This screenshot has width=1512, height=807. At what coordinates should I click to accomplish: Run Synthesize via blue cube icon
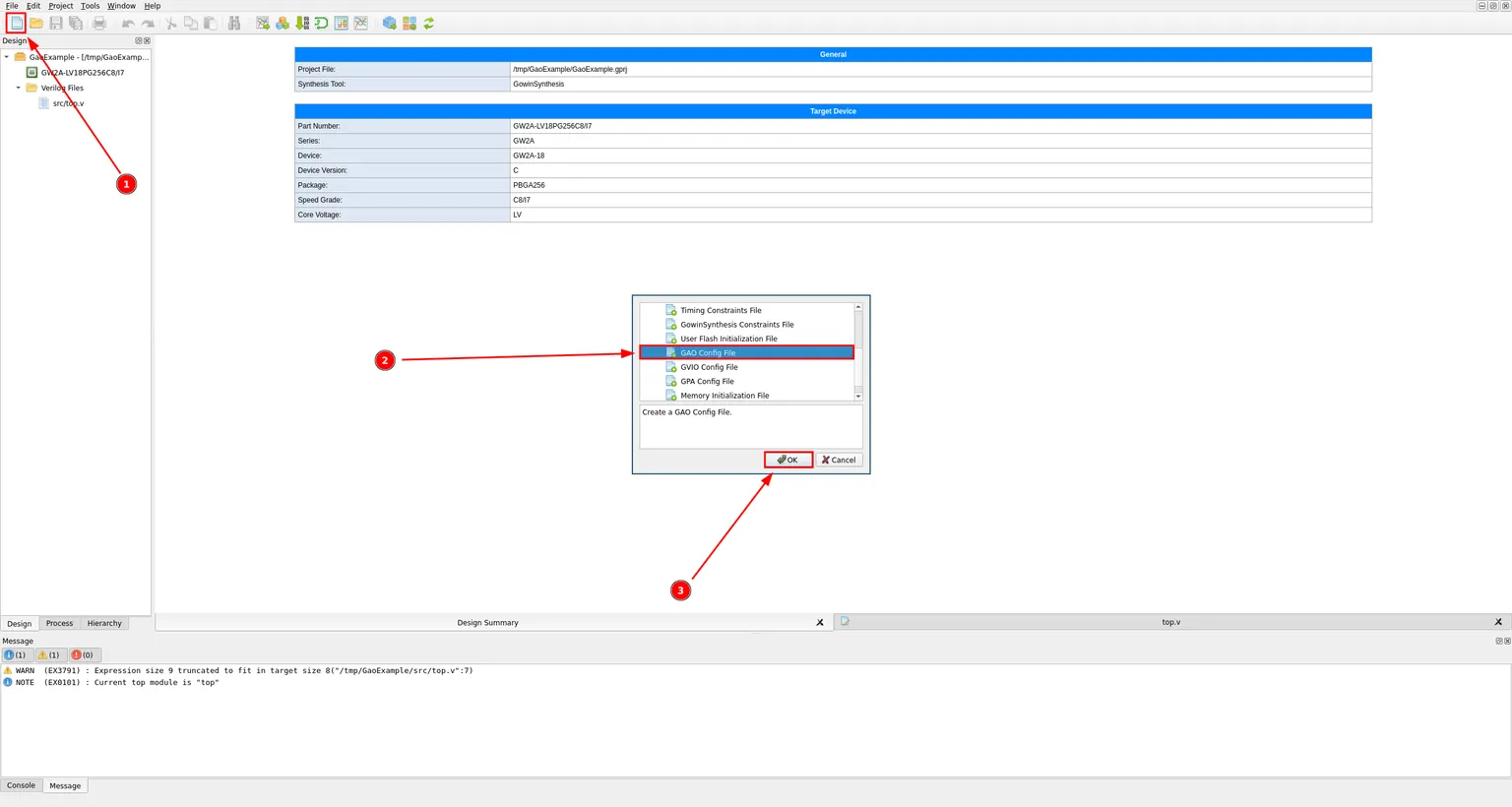point(390,23)
